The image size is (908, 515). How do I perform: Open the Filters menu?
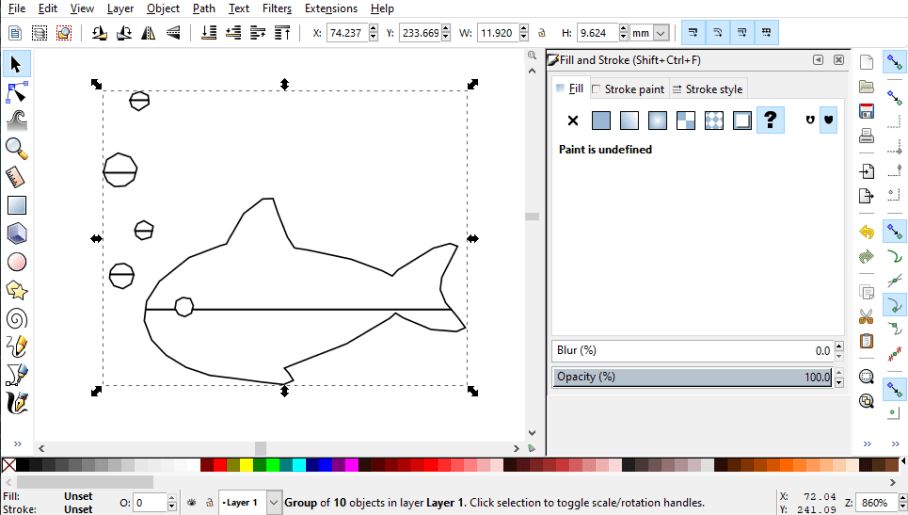pos(277,8)
